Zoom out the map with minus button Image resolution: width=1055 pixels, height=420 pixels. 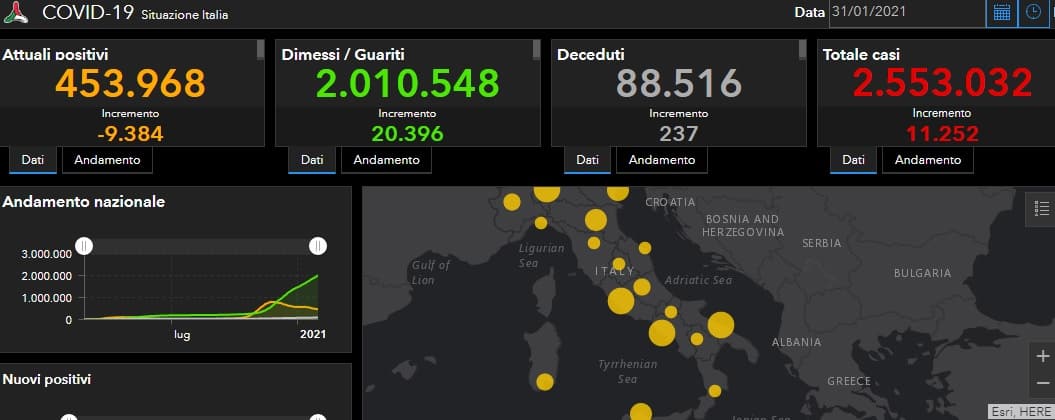tap(1043, 384)
